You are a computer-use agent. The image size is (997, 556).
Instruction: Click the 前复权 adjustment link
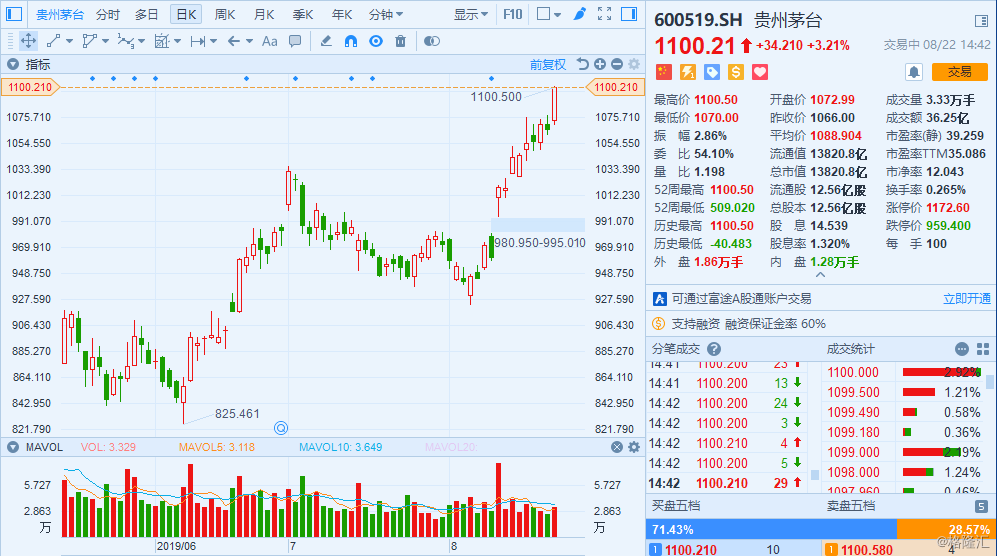(x=547, y=64)
